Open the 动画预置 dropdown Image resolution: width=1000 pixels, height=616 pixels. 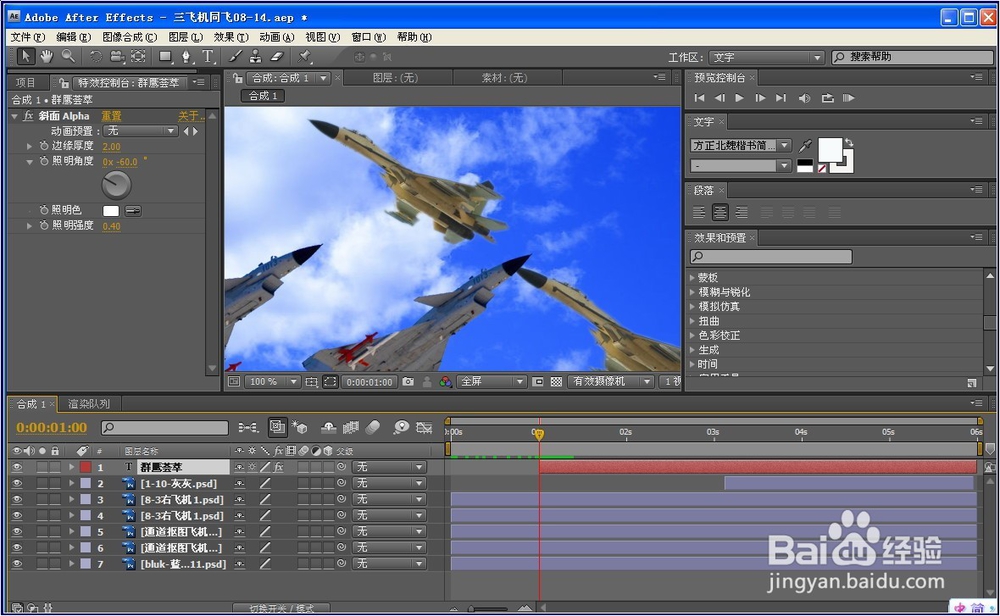coord(140,131)
